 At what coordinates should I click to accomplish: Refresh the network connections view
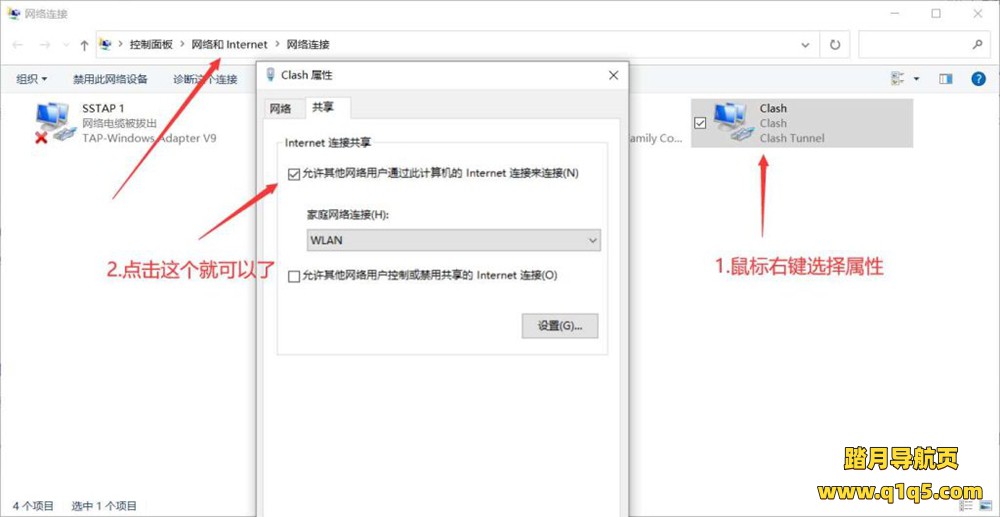(x=835, y=45)
